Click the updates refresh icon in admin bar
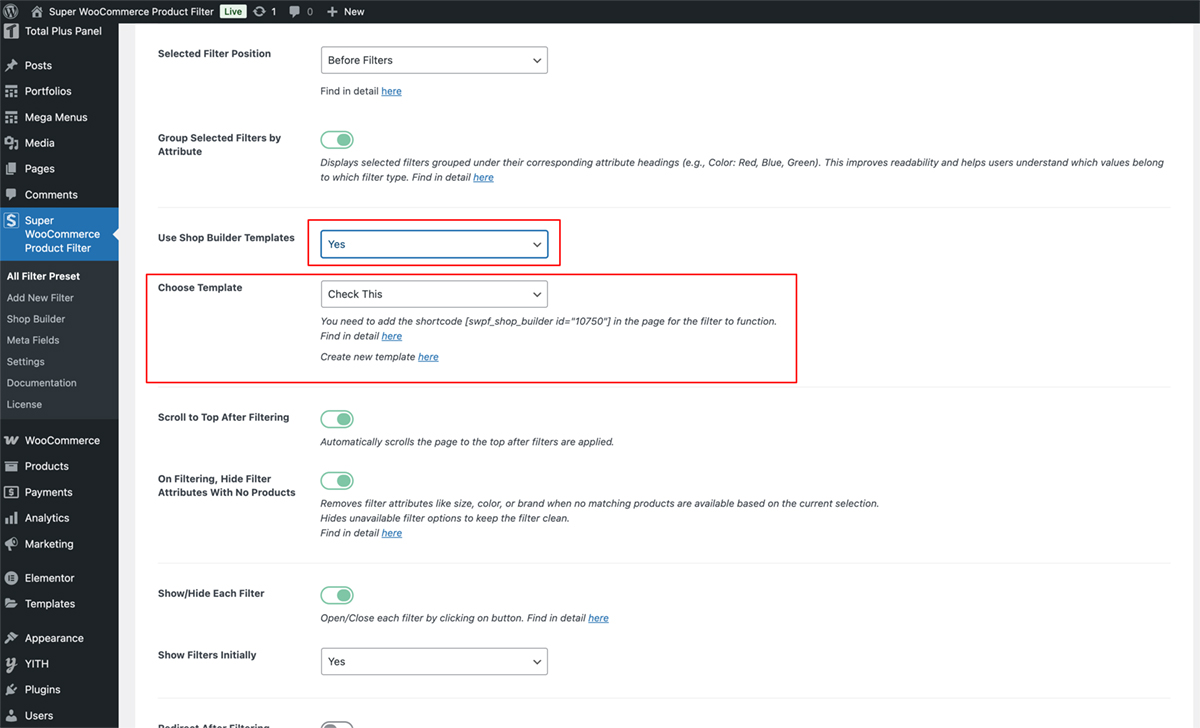1200x728 pixels. point(260,12)
